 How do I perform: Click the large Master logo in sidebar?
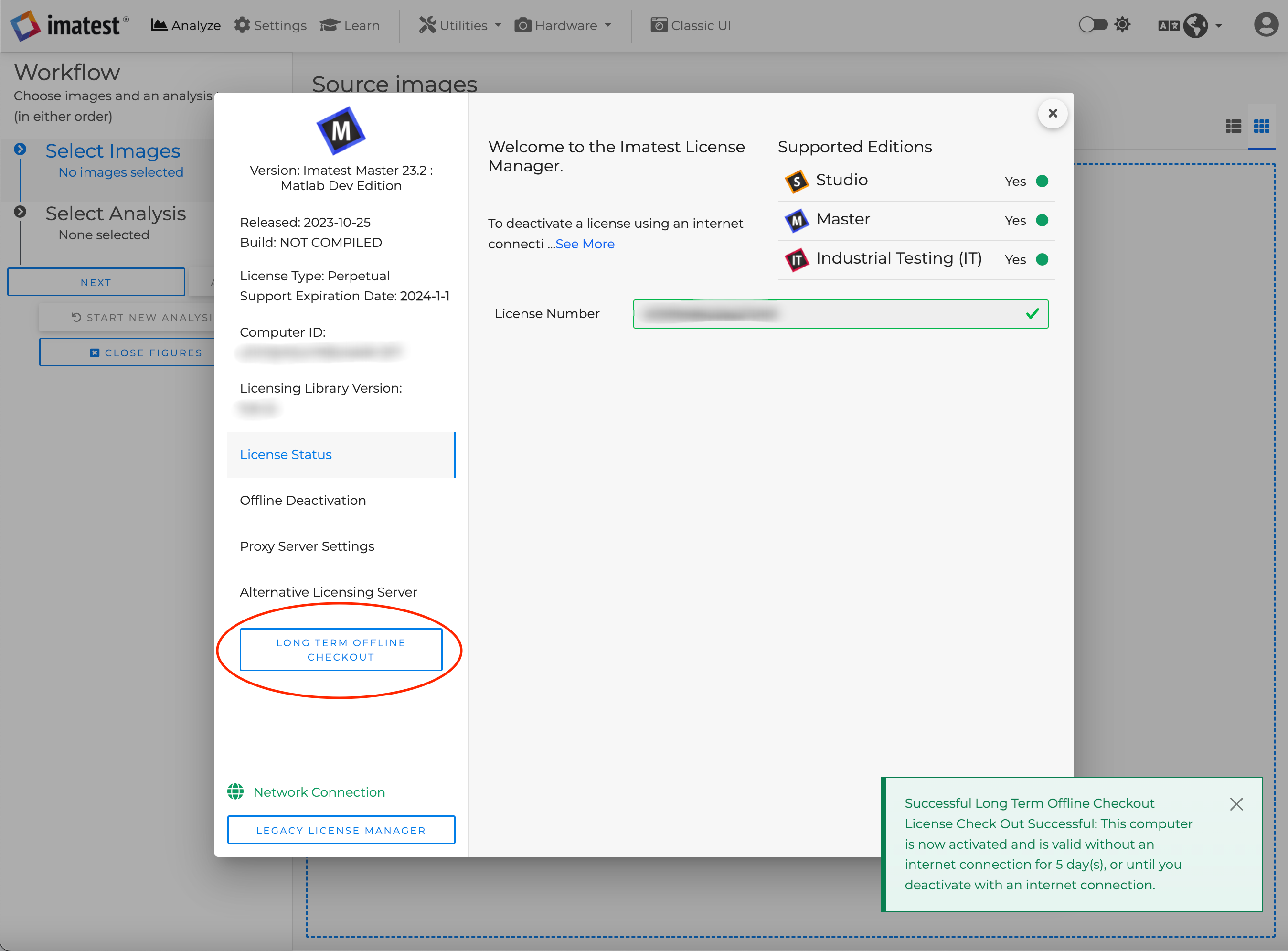coord(341,131)
